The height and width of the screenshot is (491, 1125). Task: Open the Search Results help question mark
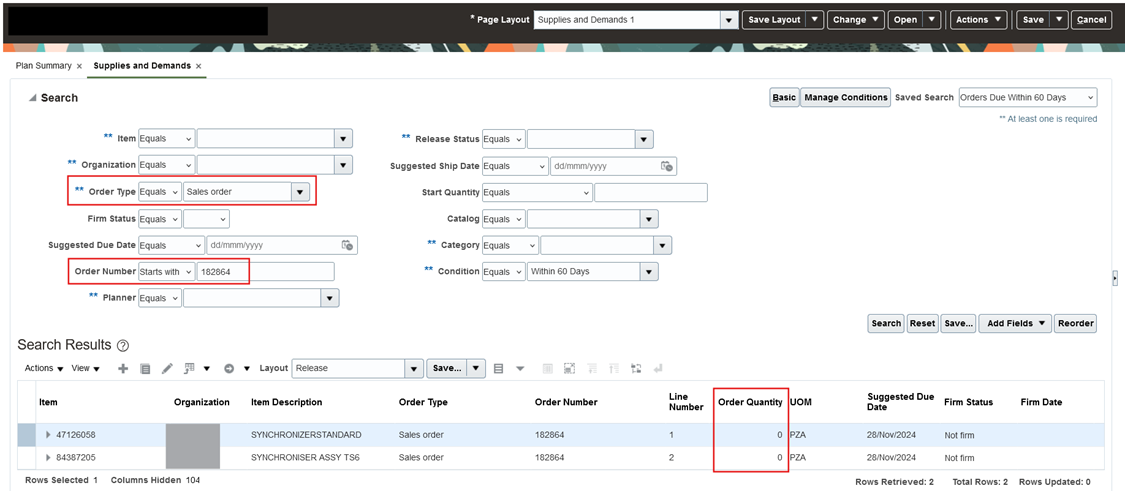coord(123,346)
